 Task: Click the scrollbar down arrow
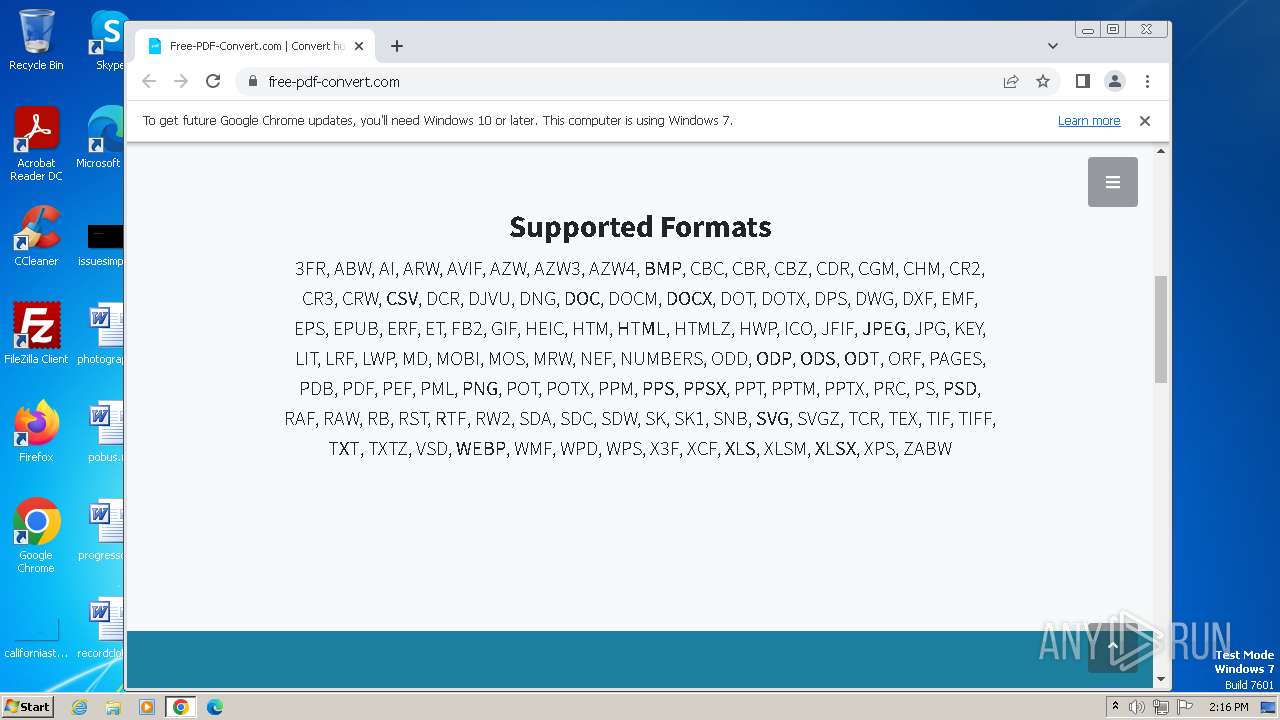[1161, 680]
